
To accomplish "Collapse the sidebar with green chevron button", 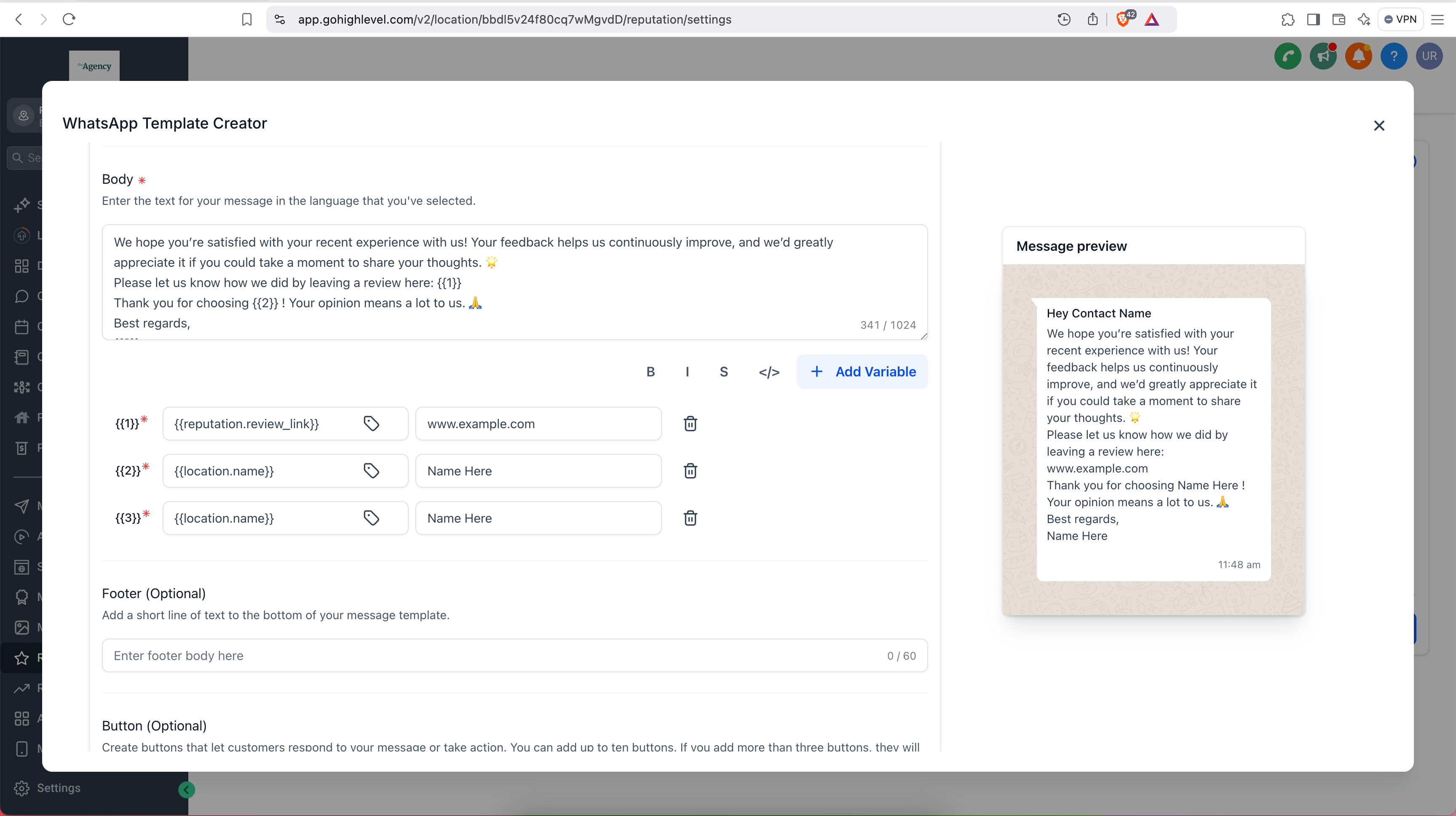I will tap(187, 789).
